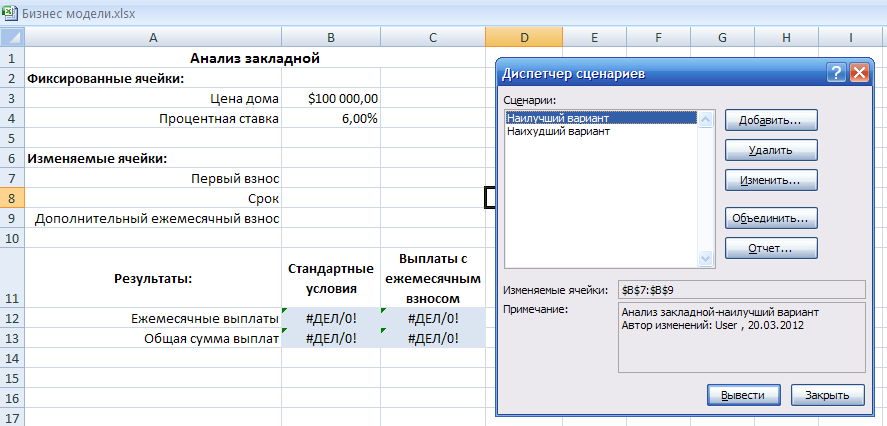Select #ДЕЛ/0! cell in B13
This screenshot has height=426, width=887.
tap(331, 338)
